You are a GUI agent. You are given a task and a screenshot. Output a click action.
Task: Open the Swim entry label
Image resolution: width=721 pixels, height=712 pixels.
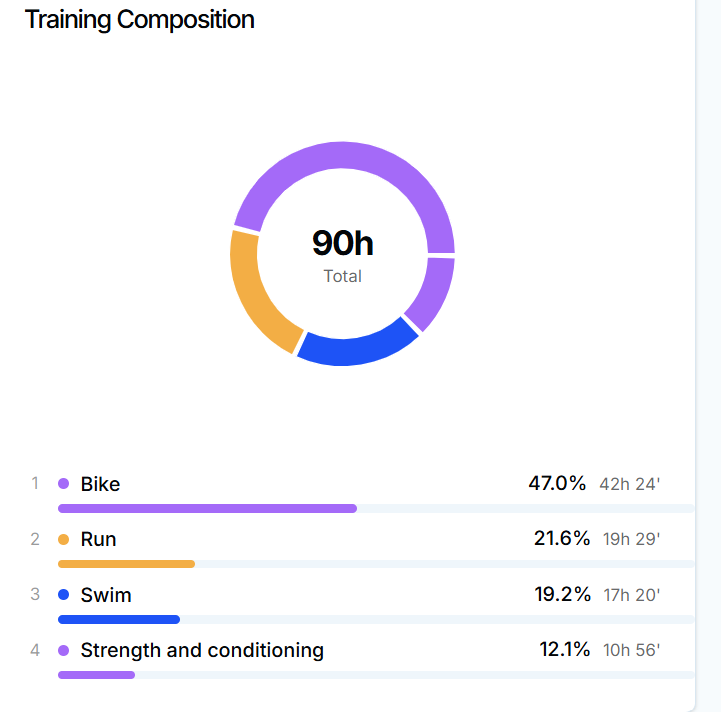coord(106,595)
